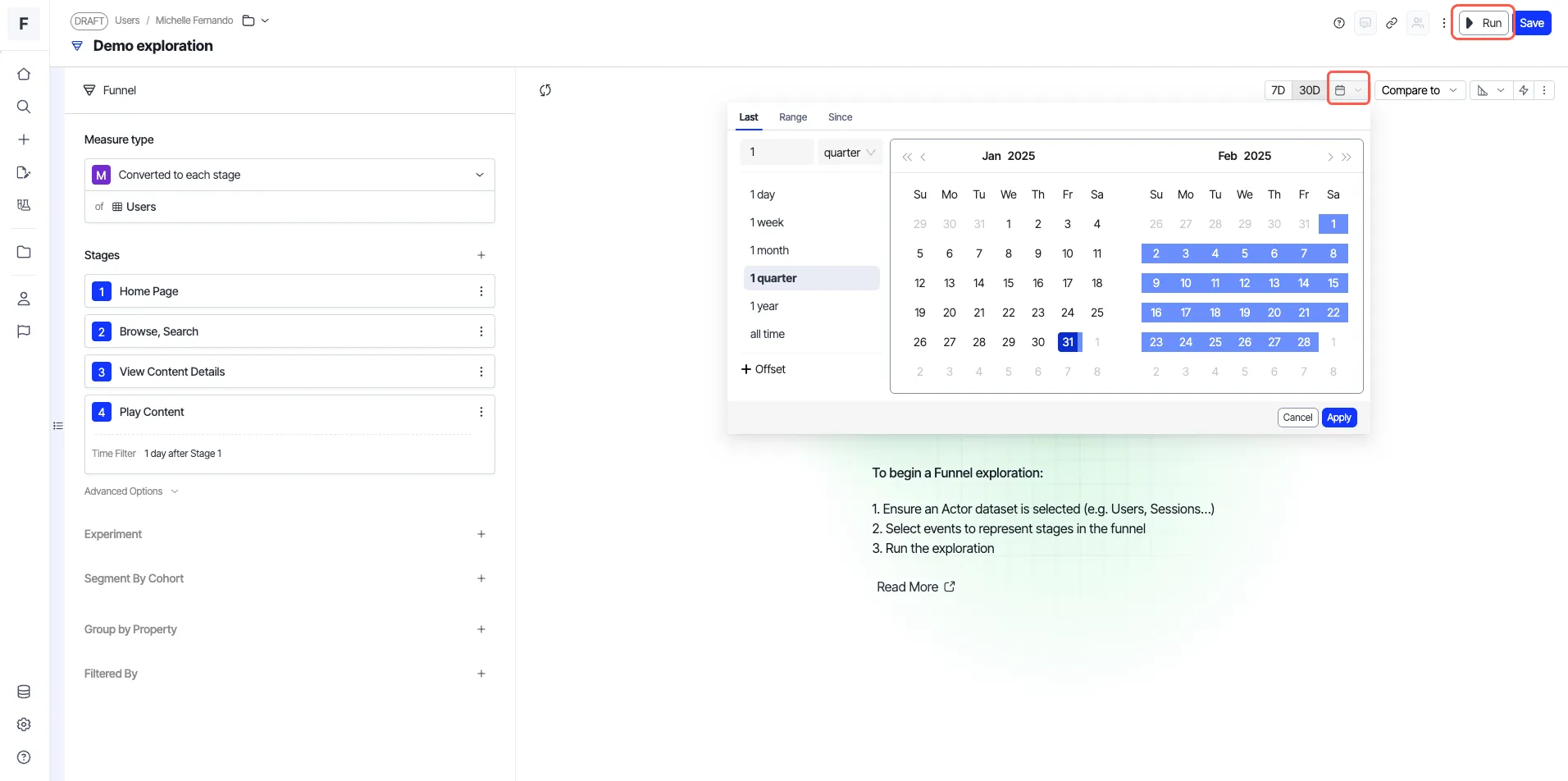Choose the all time preset
1568x781 pixels.
812,334
